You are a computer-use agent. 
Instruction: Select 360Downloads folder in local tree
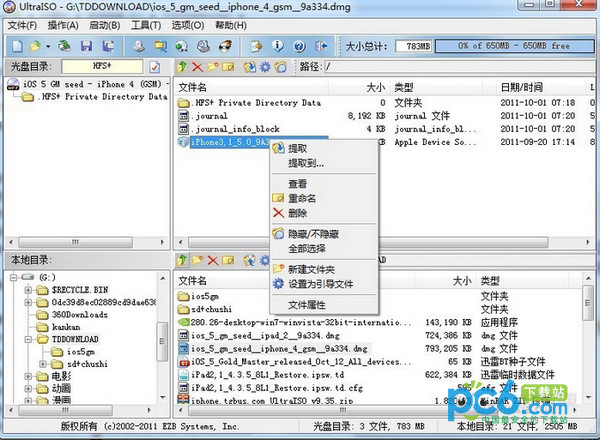pos(80,315)
